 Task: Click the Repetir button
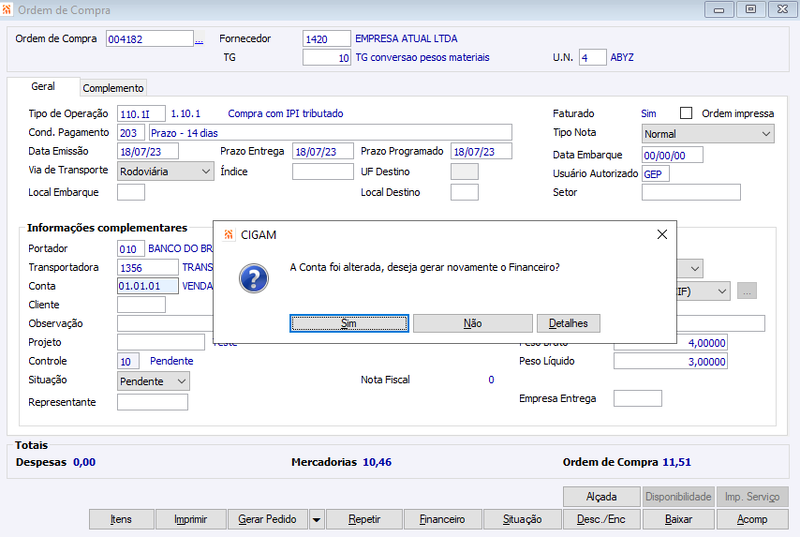[x=364, y=520]
